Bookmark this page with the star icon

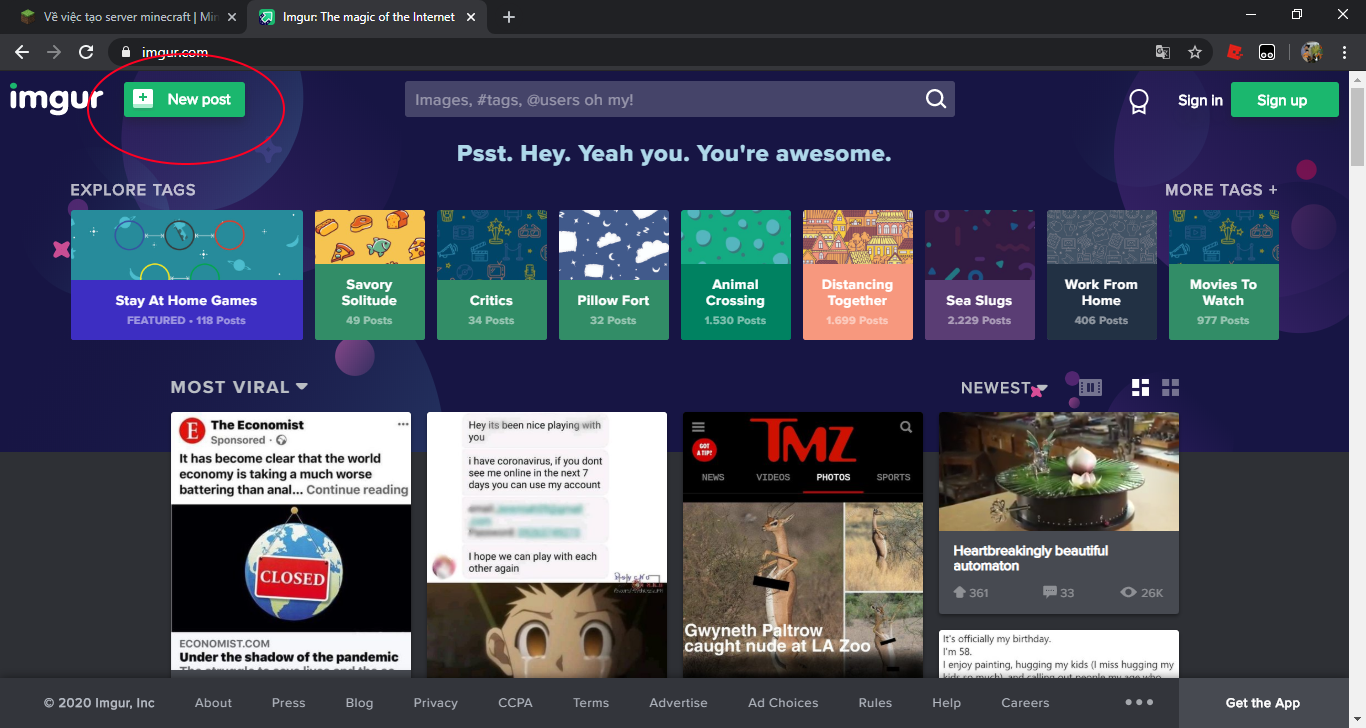pyautogui.click(x=1194, y=52)
